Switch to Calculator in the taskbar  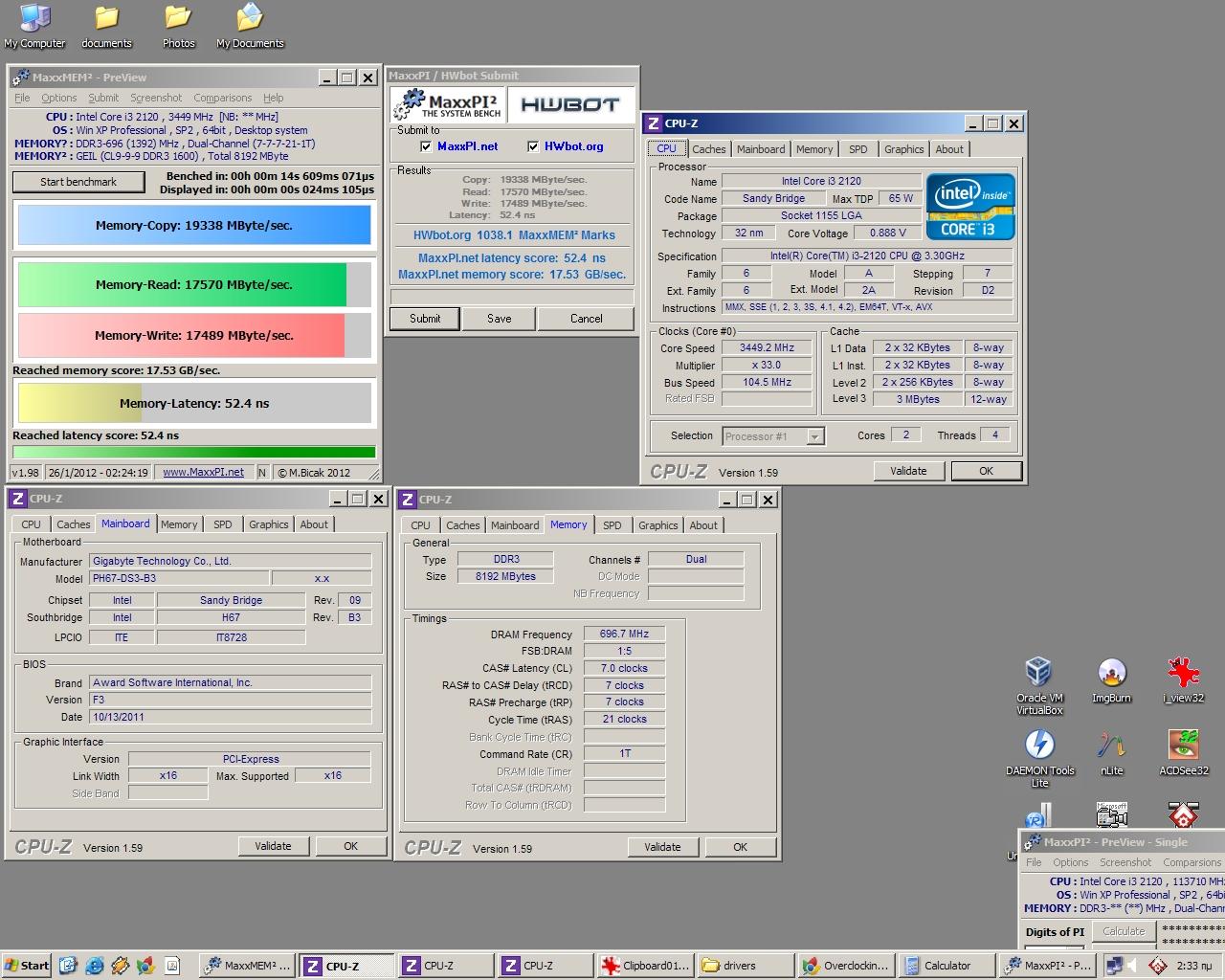point(946,966)
